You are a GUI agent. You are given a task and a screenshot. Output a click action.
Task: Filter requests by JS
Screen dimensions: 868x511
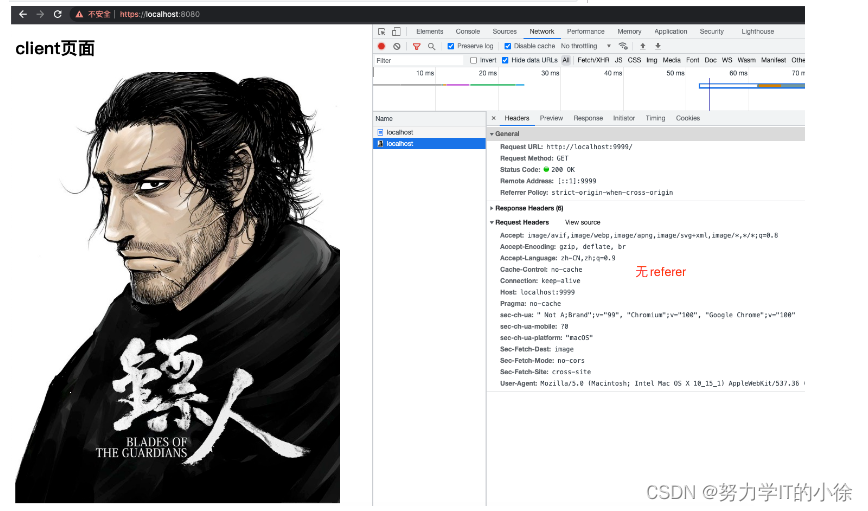pyautogui.click(x=618, y=60)
